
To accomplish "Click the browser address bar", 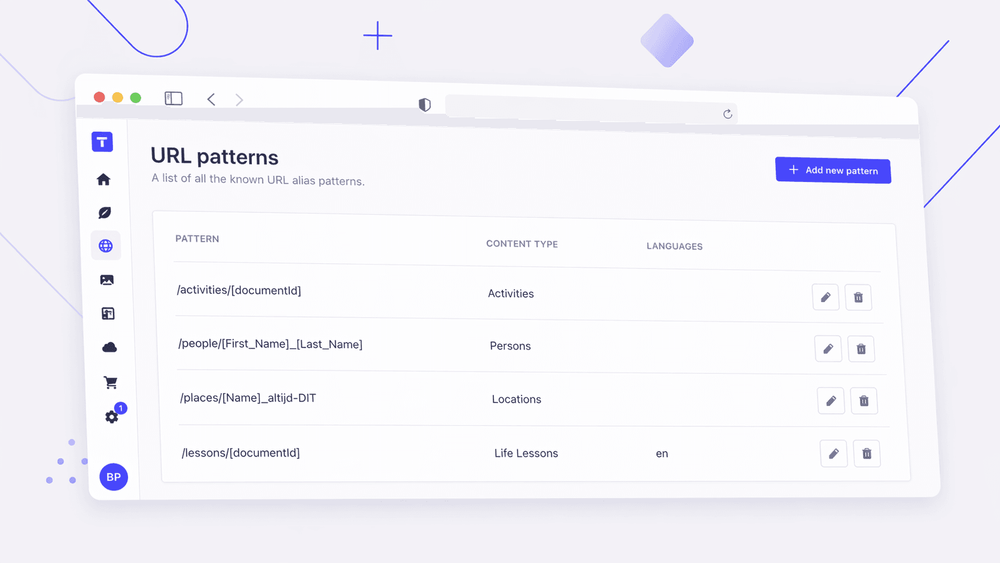I will pos(591,108).
